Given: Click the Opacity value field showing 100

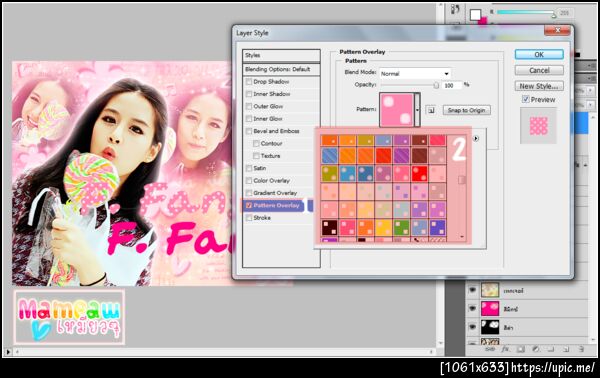Looking at the screenshot, I should point(452,85).
